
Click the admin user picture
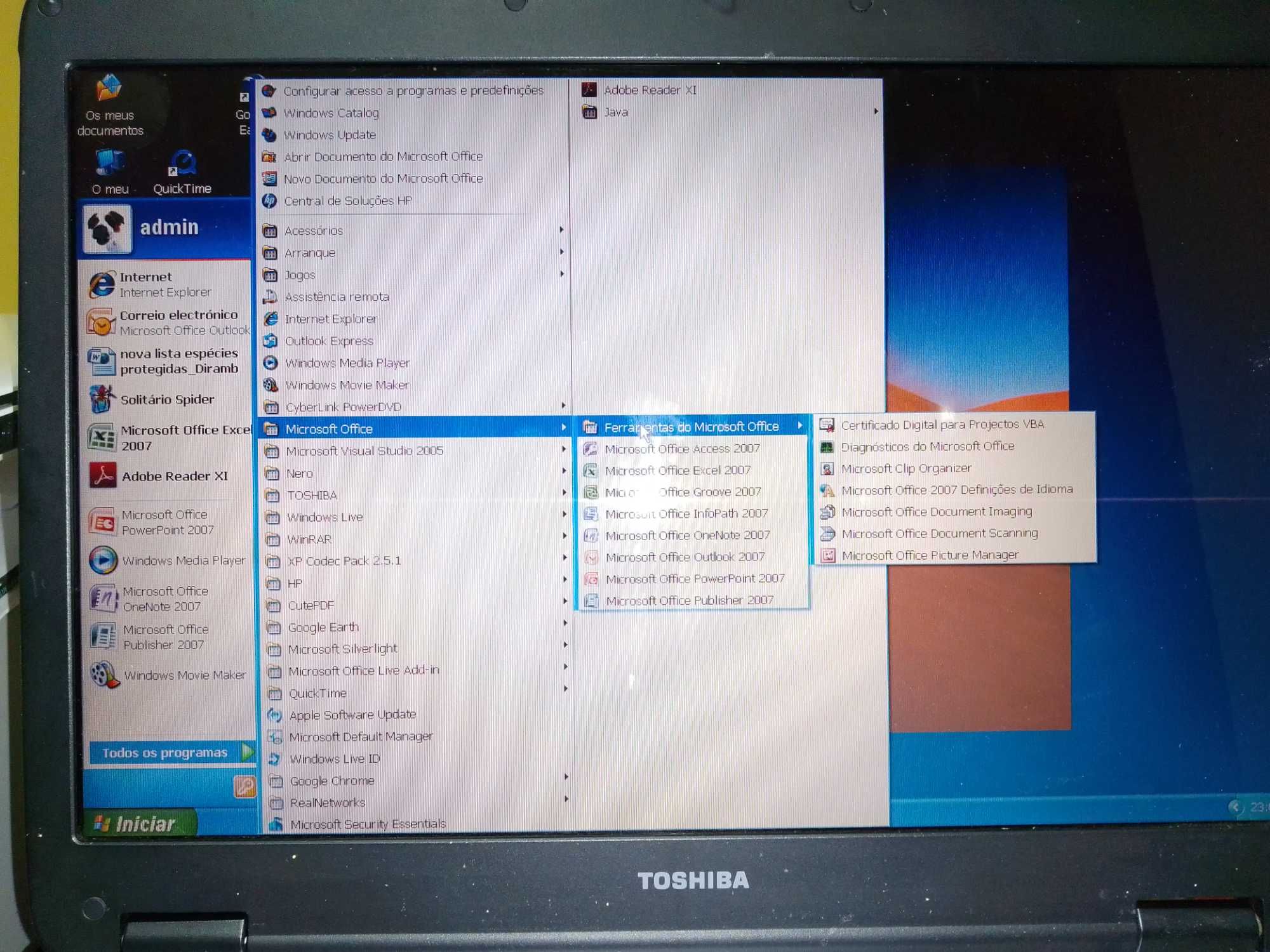click(x=107, y=228)
